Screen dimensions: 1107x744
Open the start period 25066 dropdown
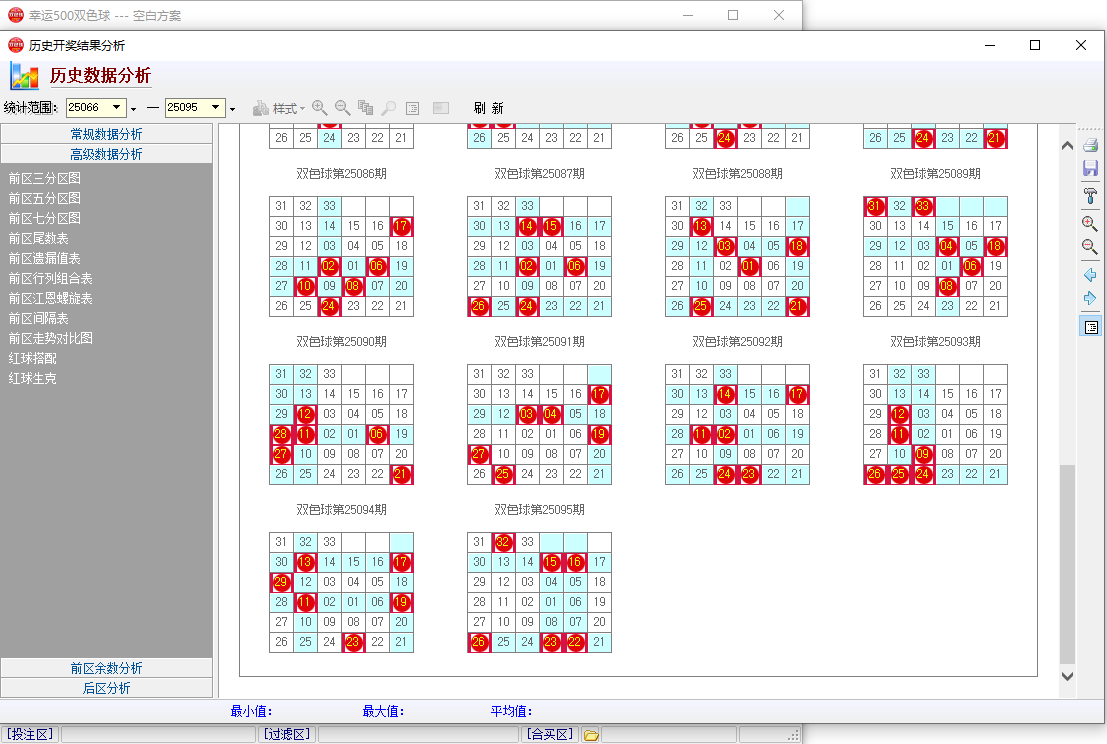coord(117,108)
